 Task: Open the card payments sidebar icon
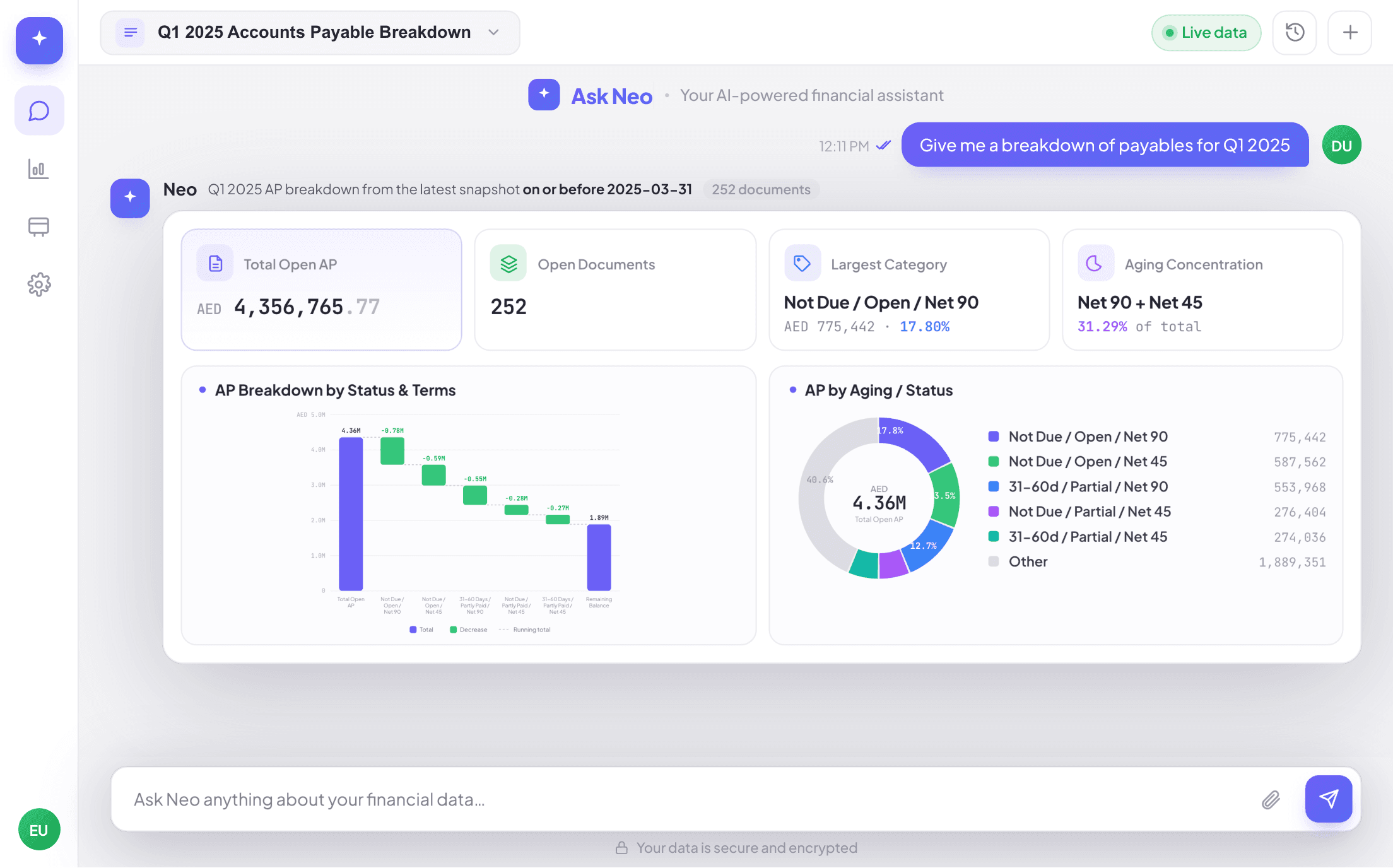pyautogui.click(x=38, y=226)
